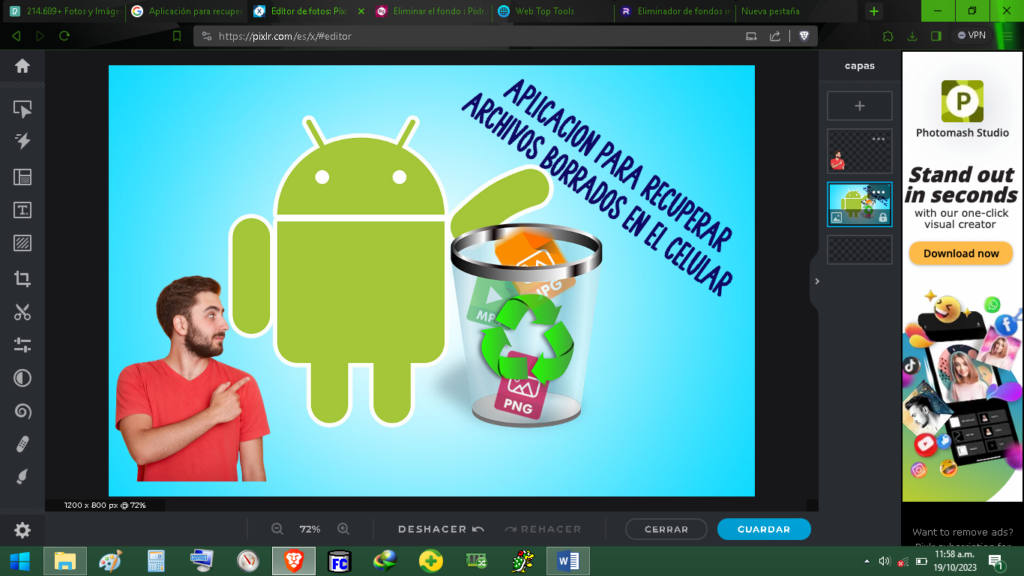Undo with DESHACER button

click(x=441, y=529)
